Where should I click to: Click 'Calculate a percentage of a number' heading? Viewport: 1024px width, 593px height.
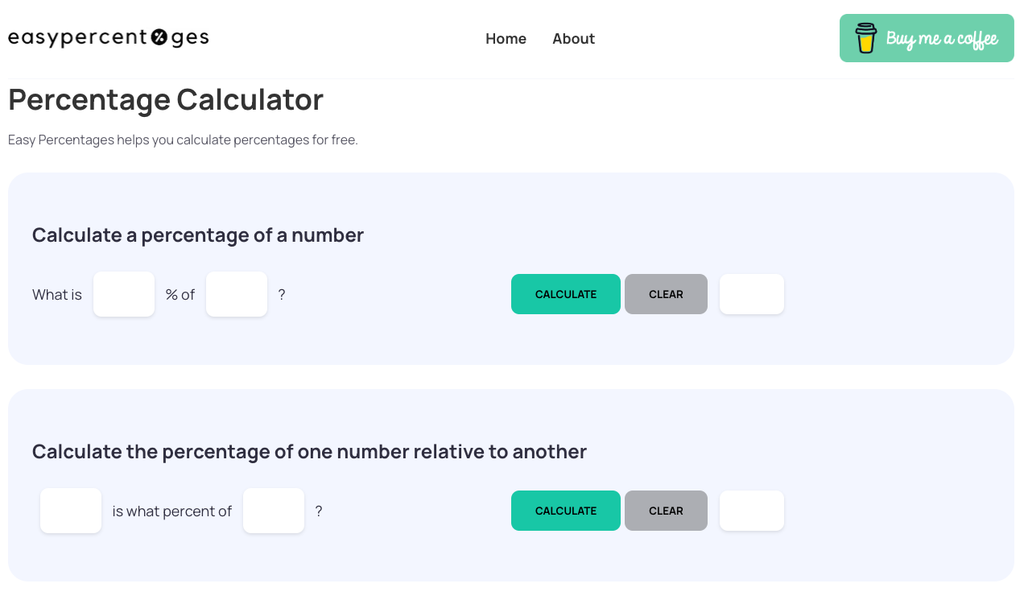coord(198,235)
